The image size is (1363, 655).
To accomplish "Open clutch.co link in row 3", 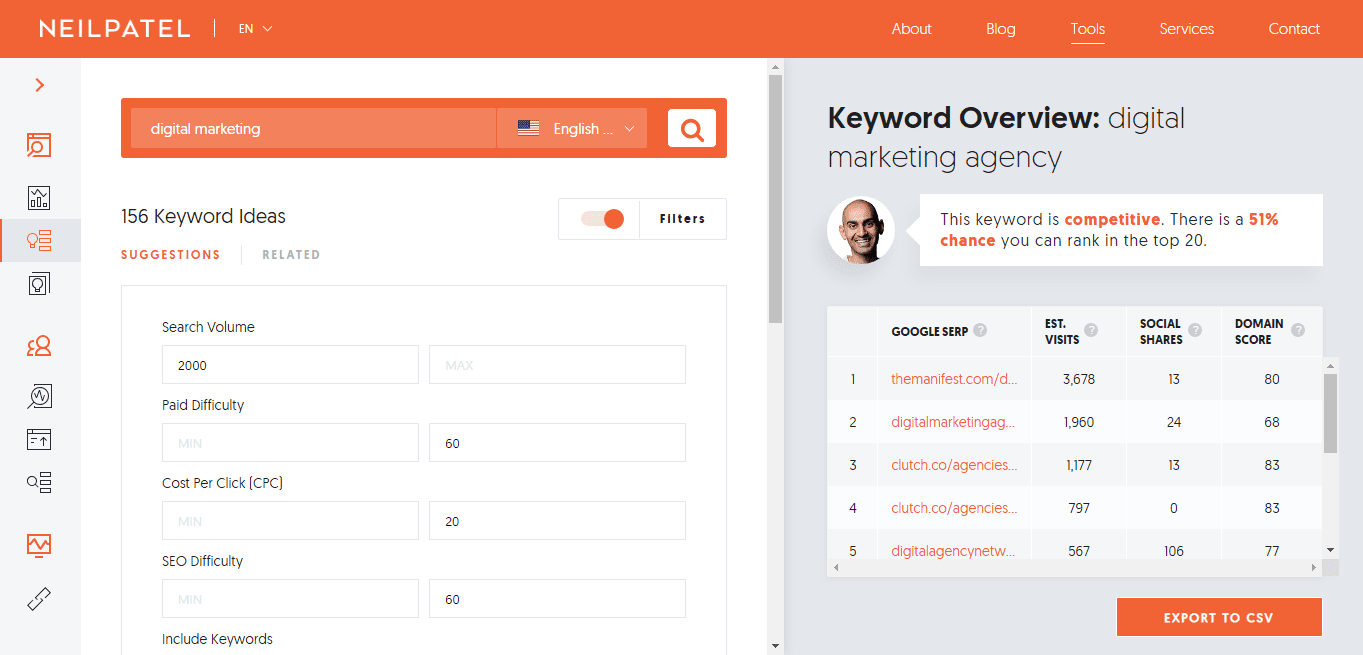I will (x=954, y=465).
